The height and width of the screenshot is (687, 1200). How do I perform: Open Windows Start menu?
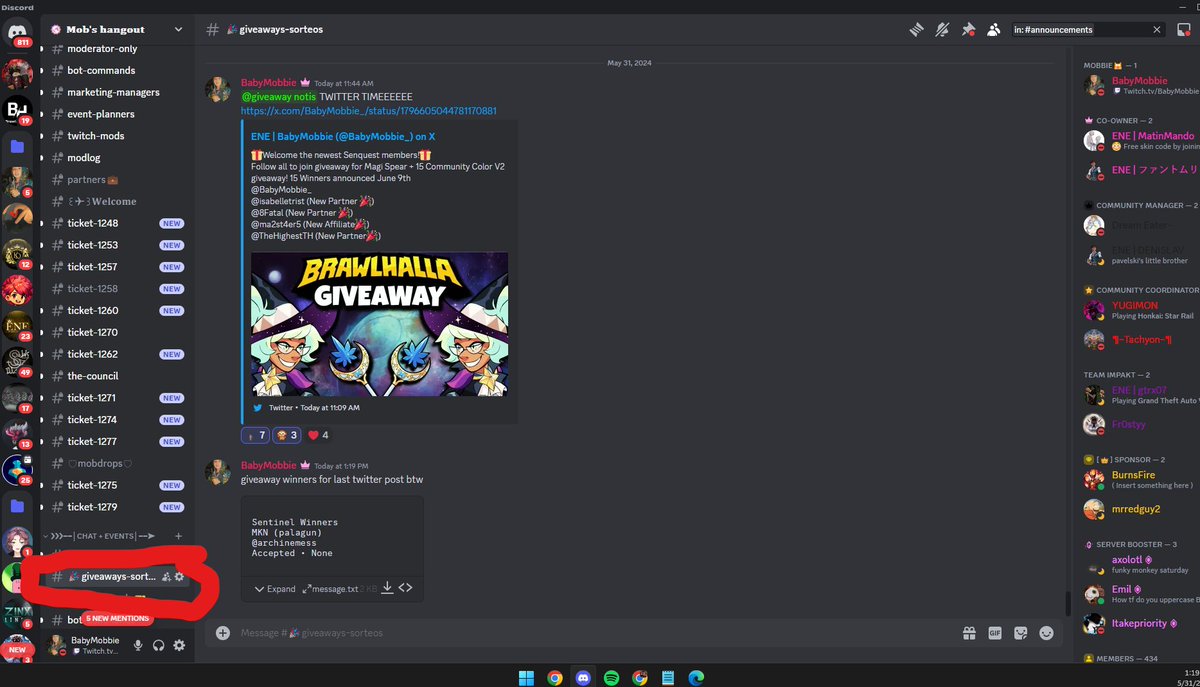tap(526, 677)
